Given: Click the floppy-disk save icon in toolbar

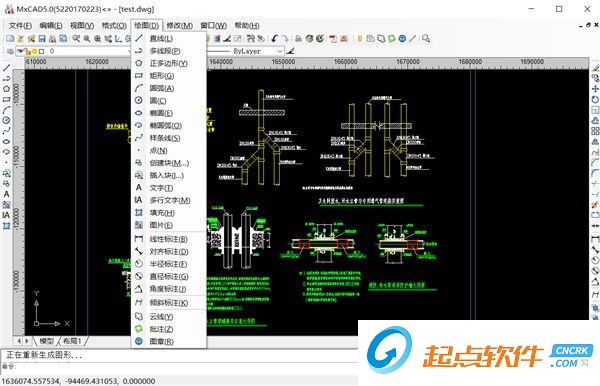Looking at the screenshot, I should point(42,39).
